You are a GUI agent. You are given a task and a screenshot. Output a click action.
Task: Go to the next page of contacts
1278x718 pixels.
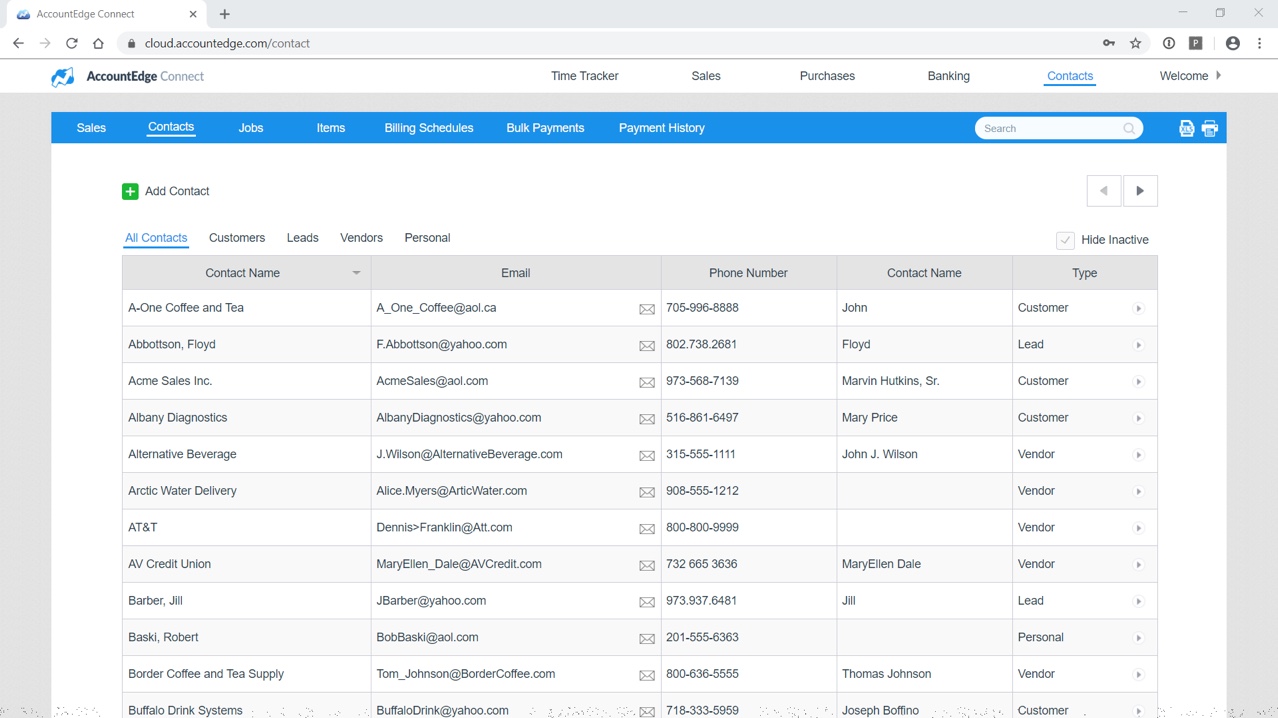pos(1140,191)
